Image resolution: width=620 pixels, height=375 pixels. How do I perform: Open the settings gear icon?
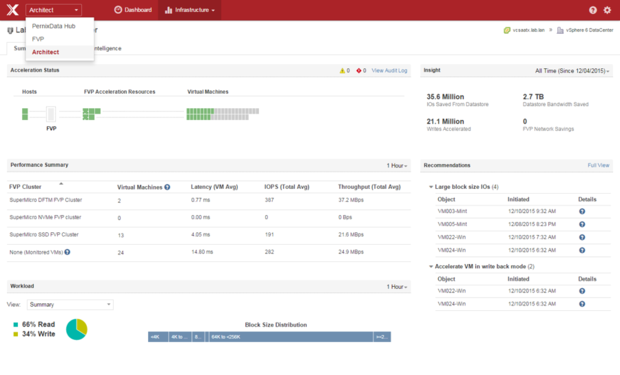coord(607,10)
